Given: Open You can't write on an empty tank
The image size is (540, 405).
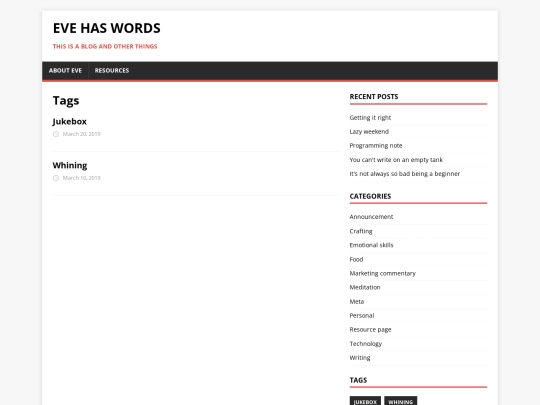Looking at the screenshot, I should pos(396,160).
